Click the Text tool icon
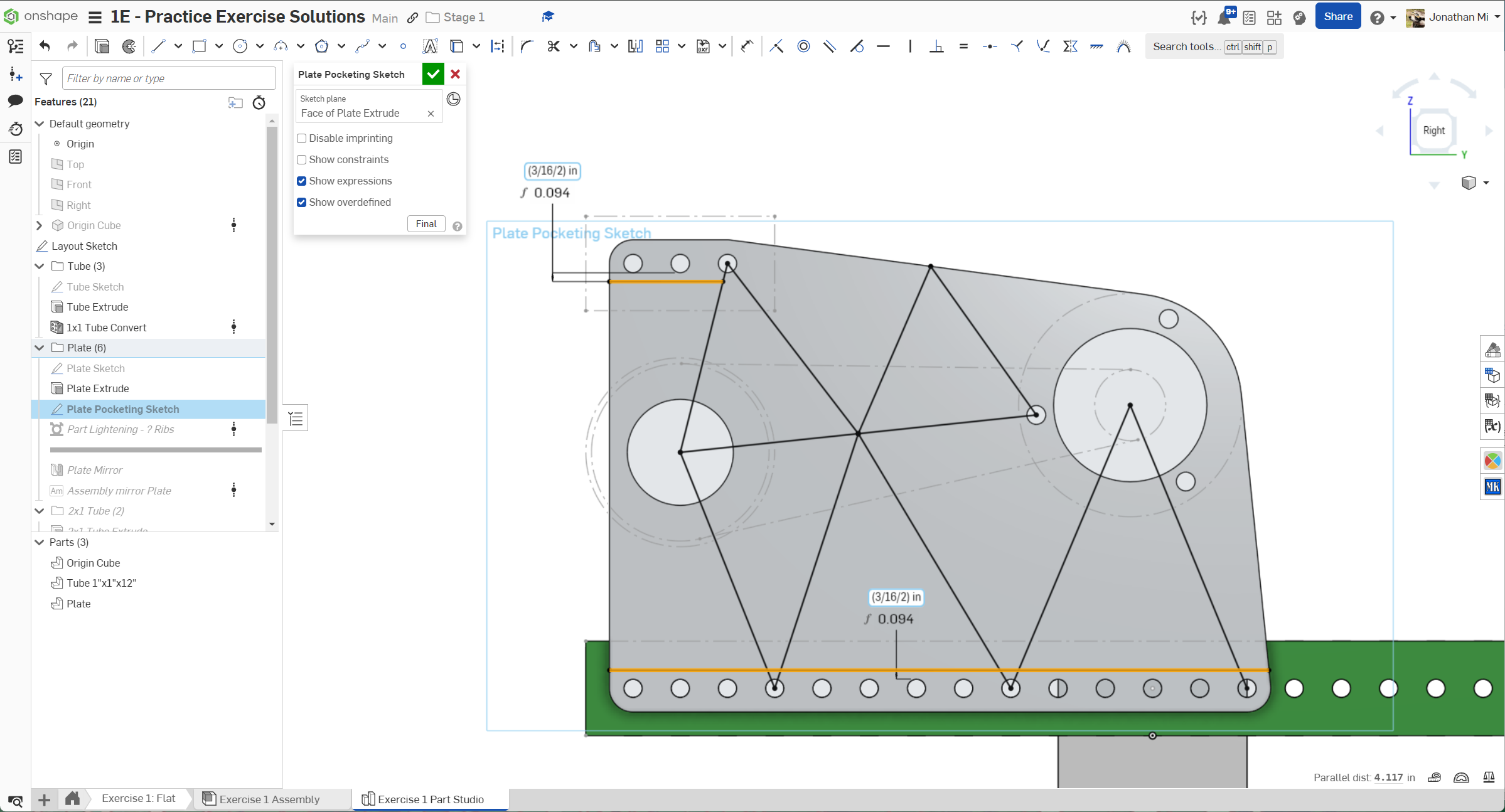 tap(430, 46)
